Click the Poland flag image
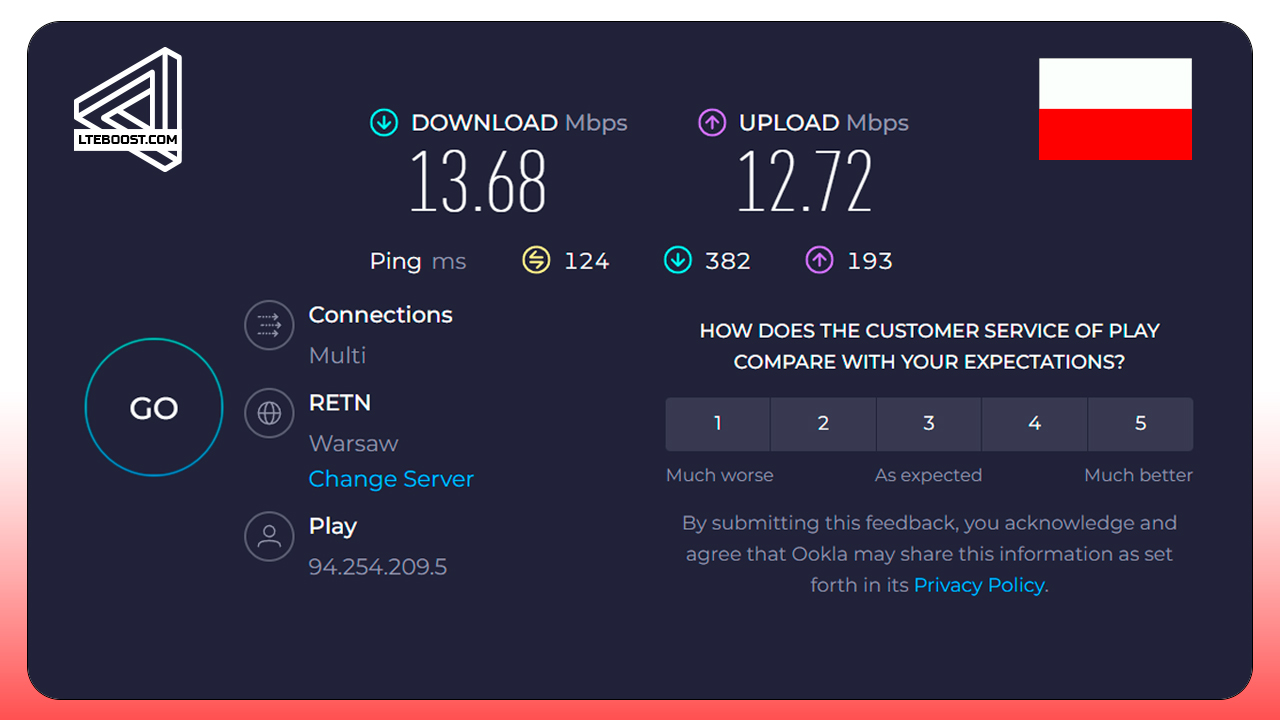This screenshot has height=720, width=1280. pos(1115,109)
